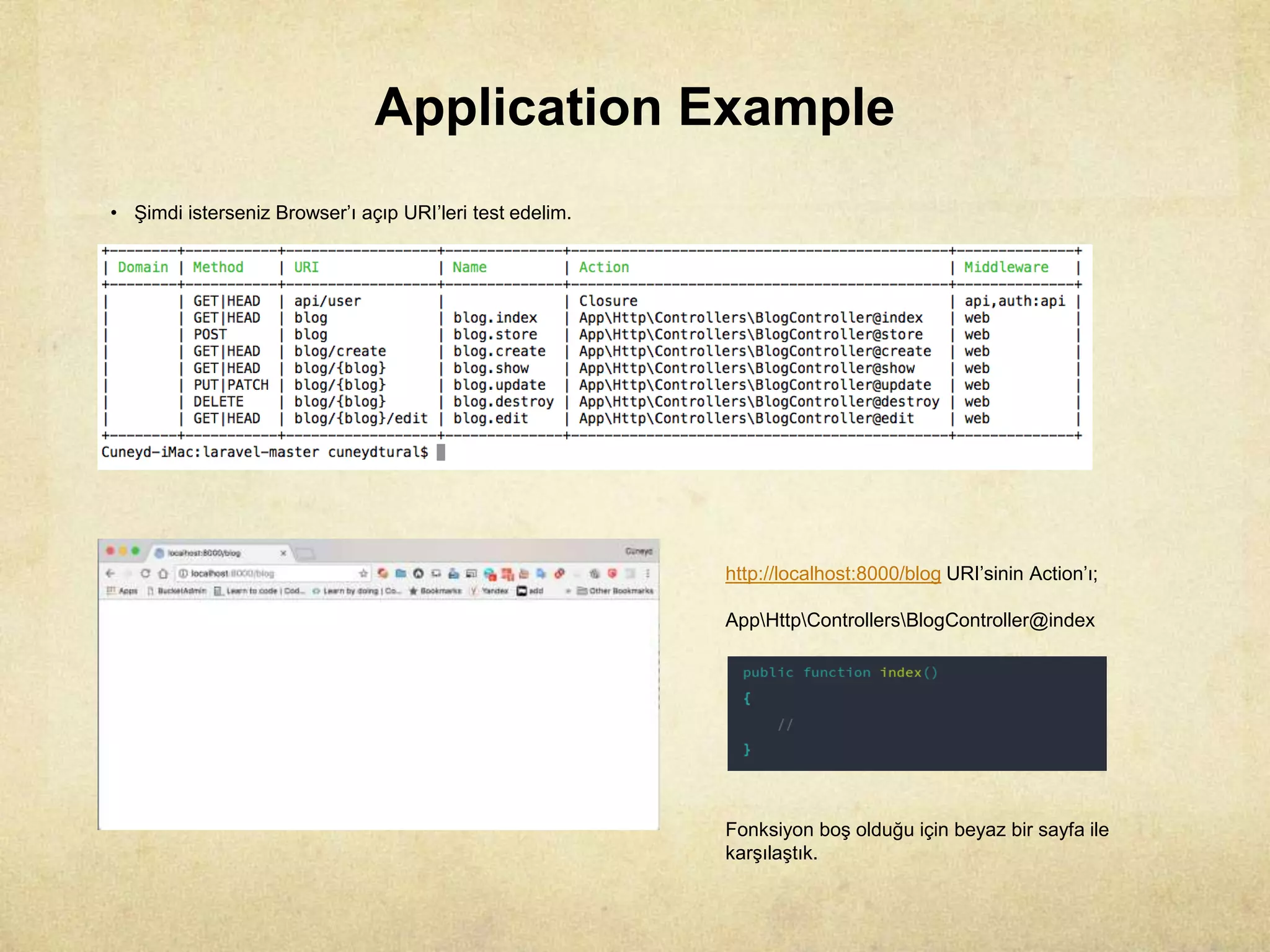Screen dimensions: 1270x952
Task: Click the 'Domain' column header
Action: tap(143, 267)
